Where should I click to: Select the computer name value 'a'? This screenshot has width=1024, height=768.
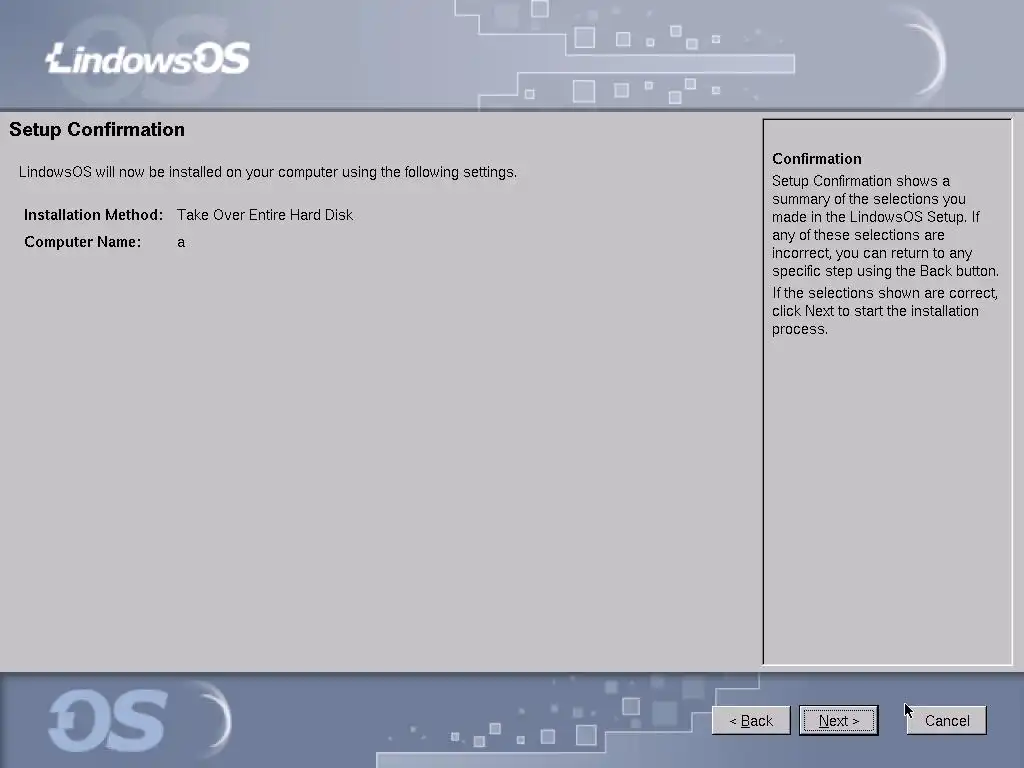point(181,243)
